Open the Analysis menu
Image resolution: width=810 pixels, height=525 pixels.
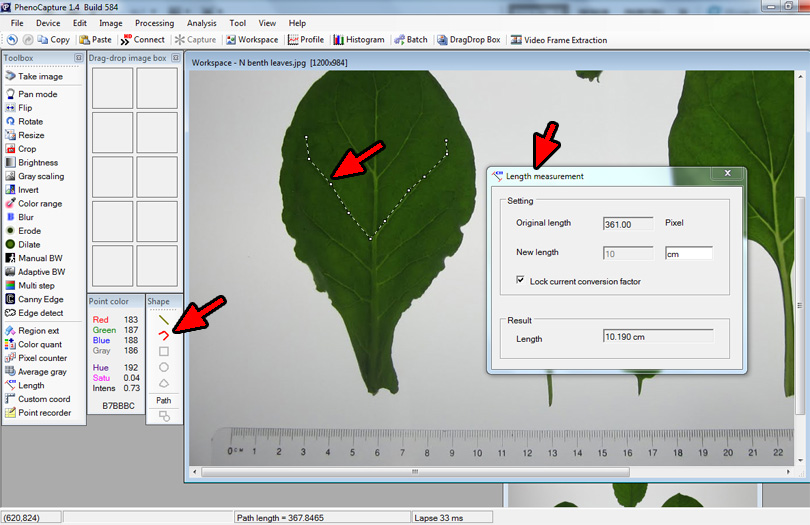pyautogui.click(x=201, y=23)
